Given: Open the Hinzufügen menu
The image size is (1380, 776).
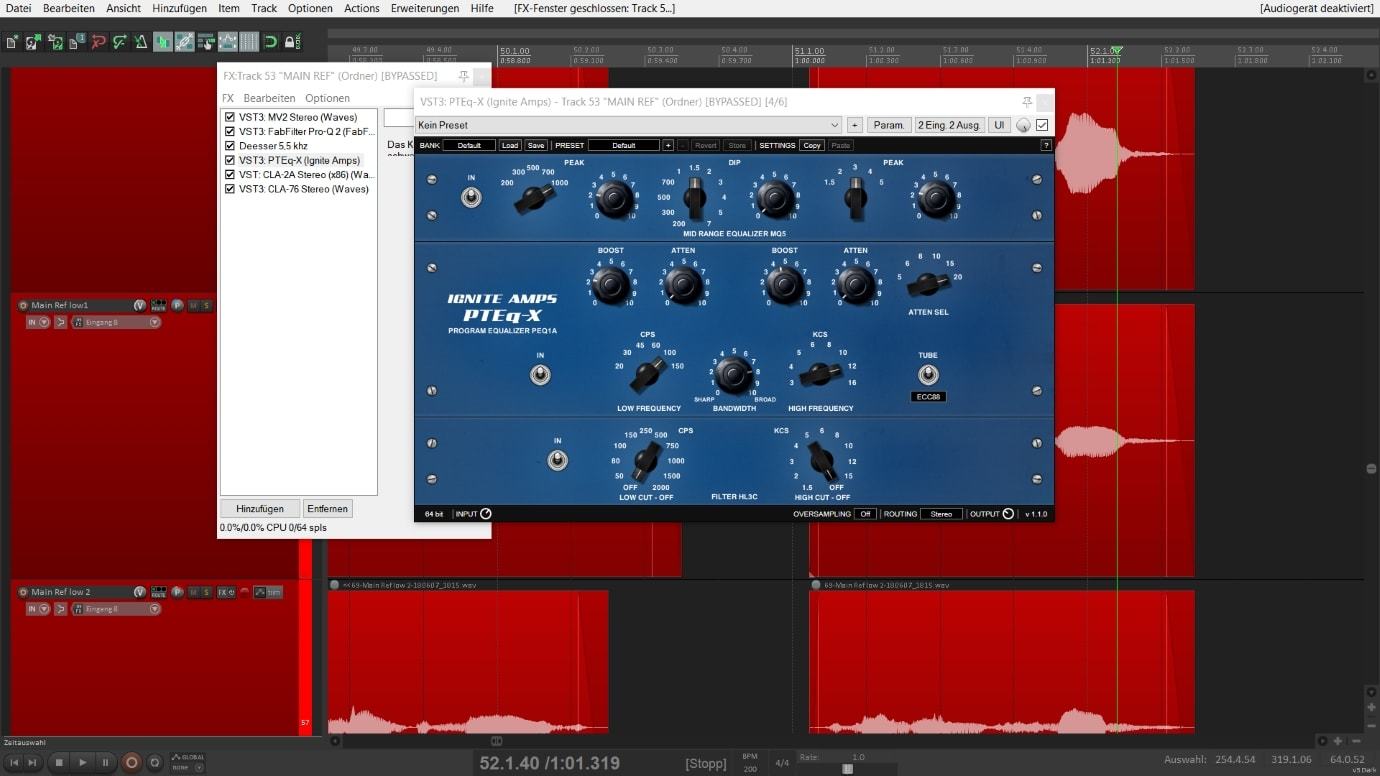Looking at the screenshot, I should [x=179, y=8].
